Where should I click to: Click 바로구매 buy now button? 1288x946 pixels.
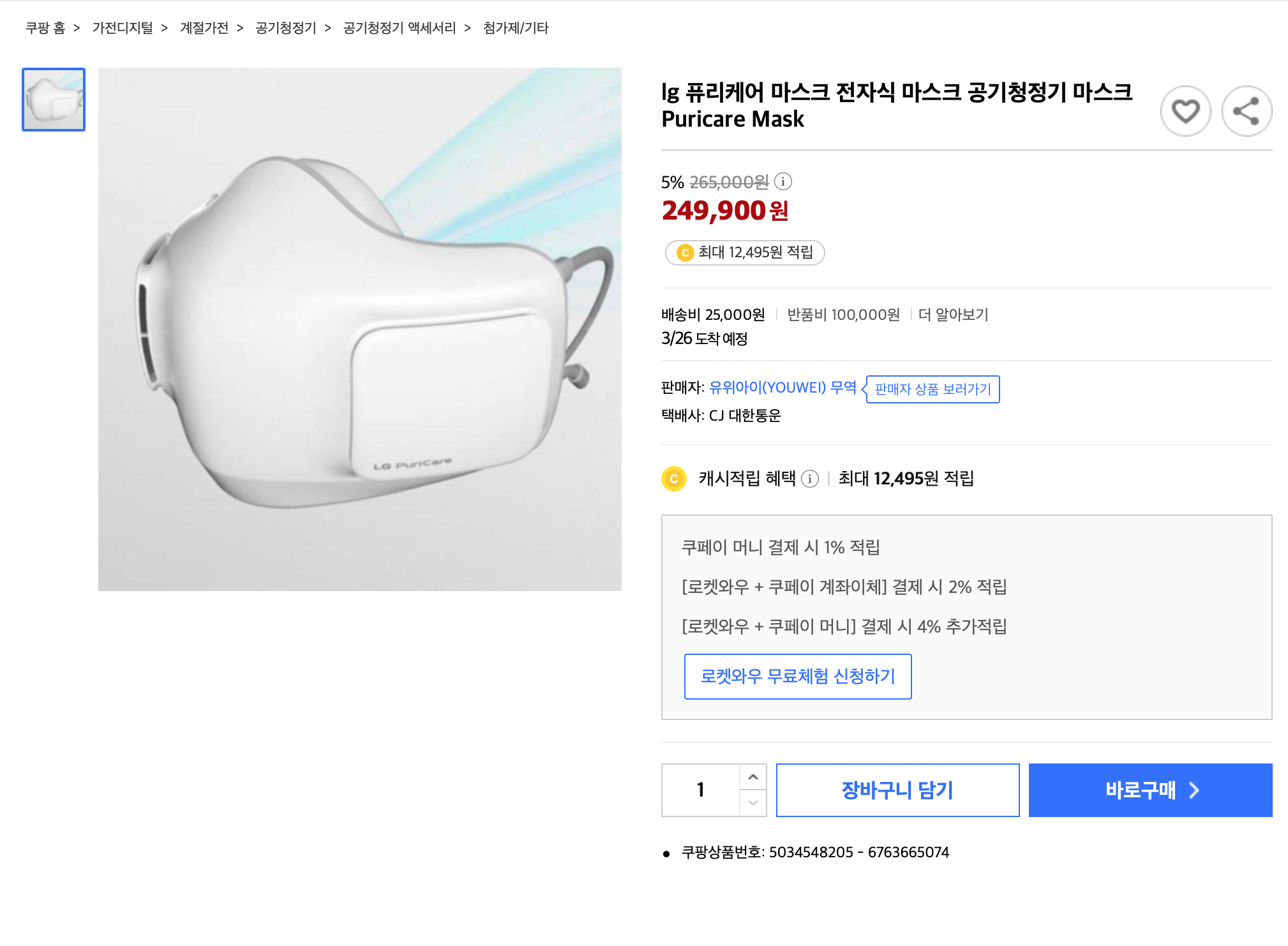pyautogui.click(x=1150, y=790)
